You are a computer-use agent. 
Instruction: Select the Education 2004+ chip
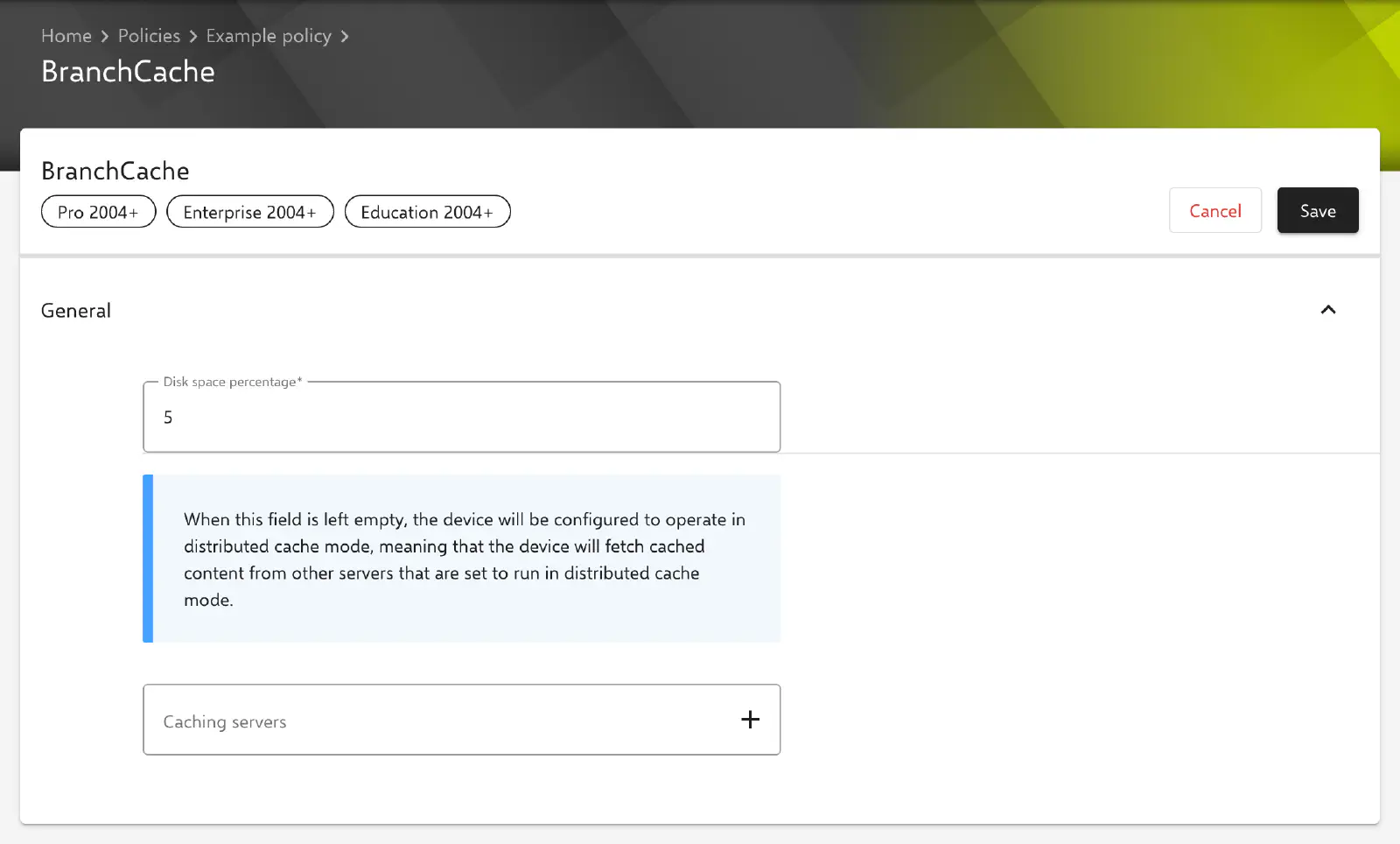[x=427, y=212]
